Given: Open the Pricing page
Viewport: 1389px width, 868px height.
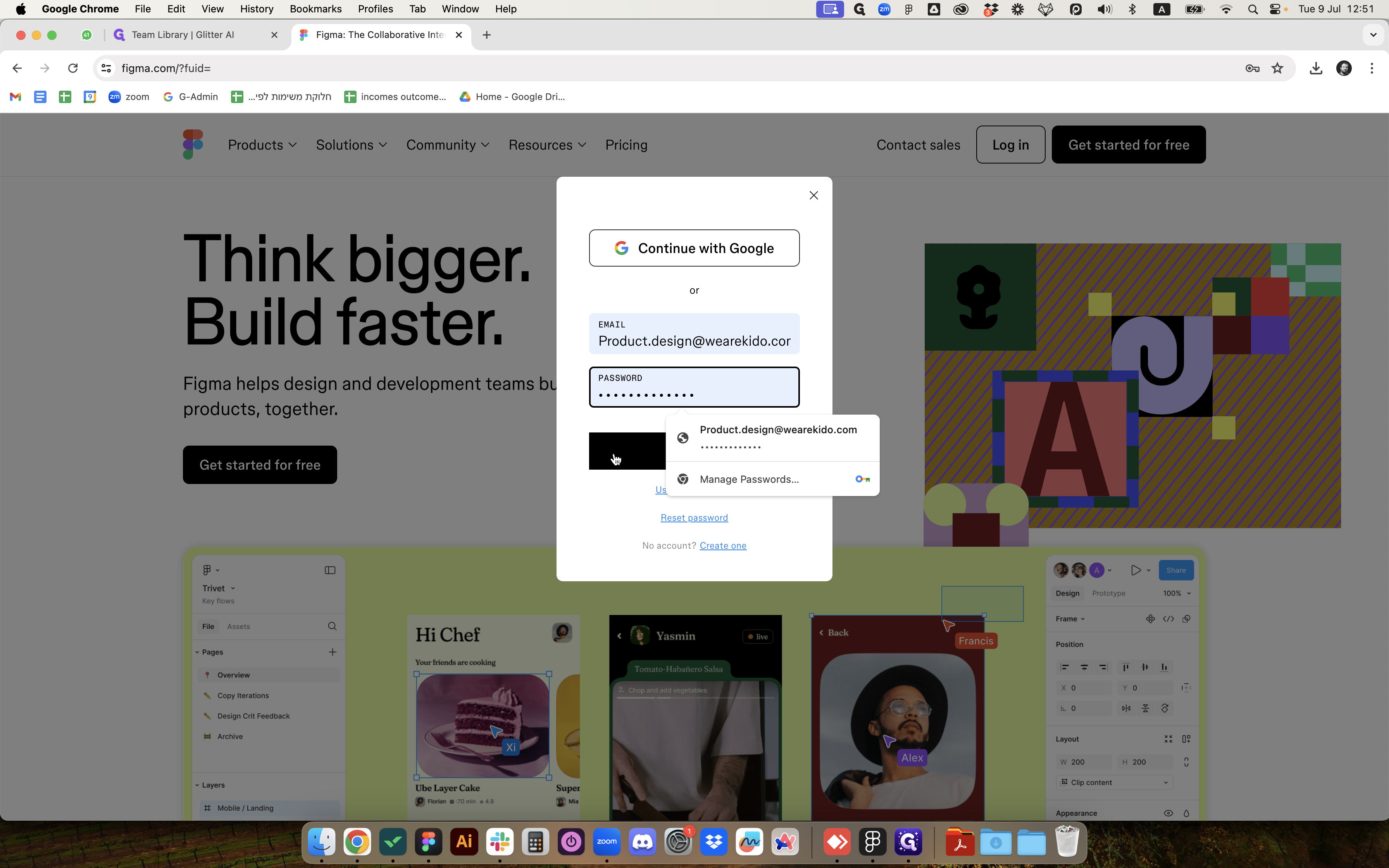Looking at the screenshot, I should pyautogui.click(x=626, y=145).
